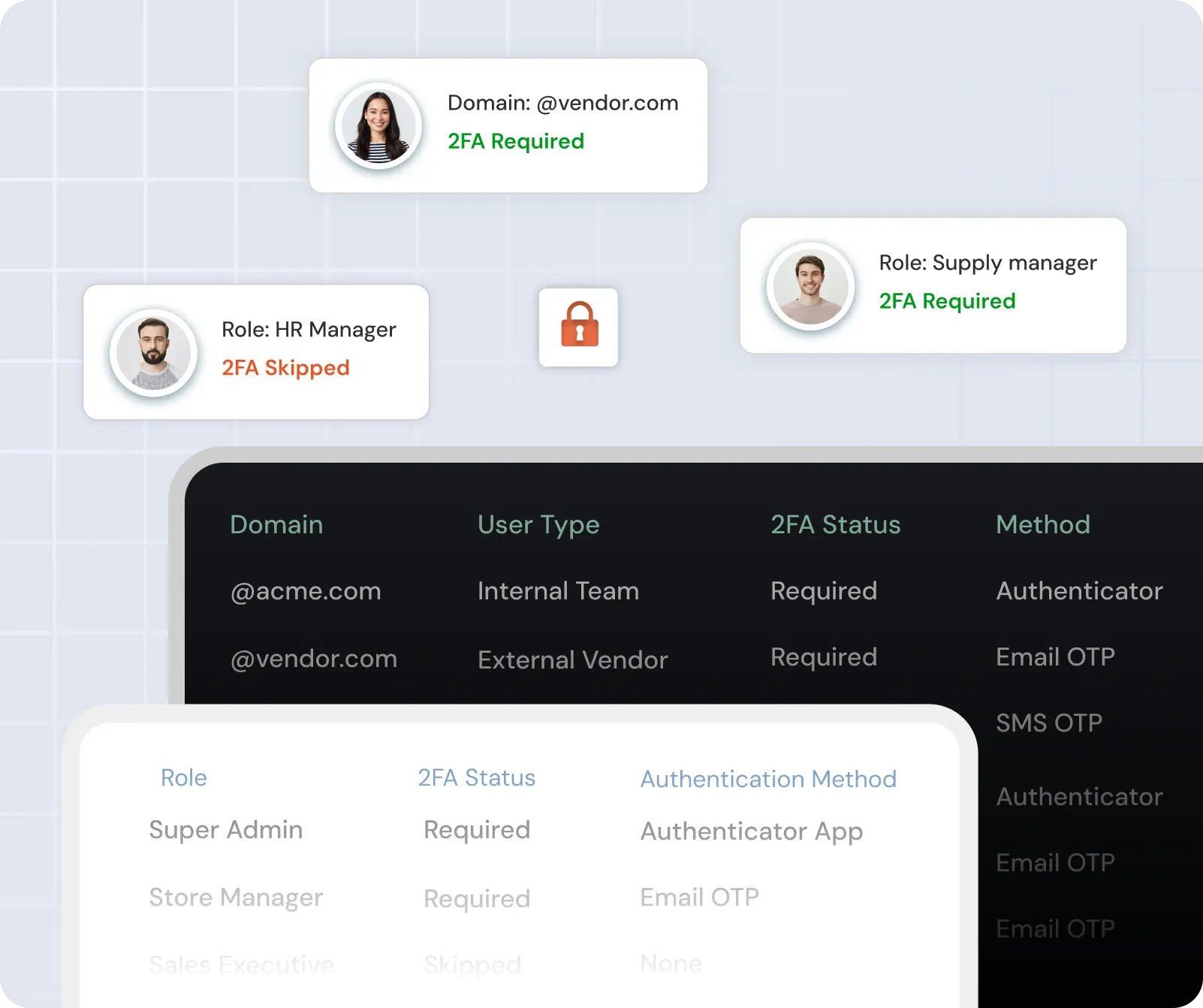Click the light table '2FA Status' header
This screenshot has width=1203, height=1008.
click(477, 777)
